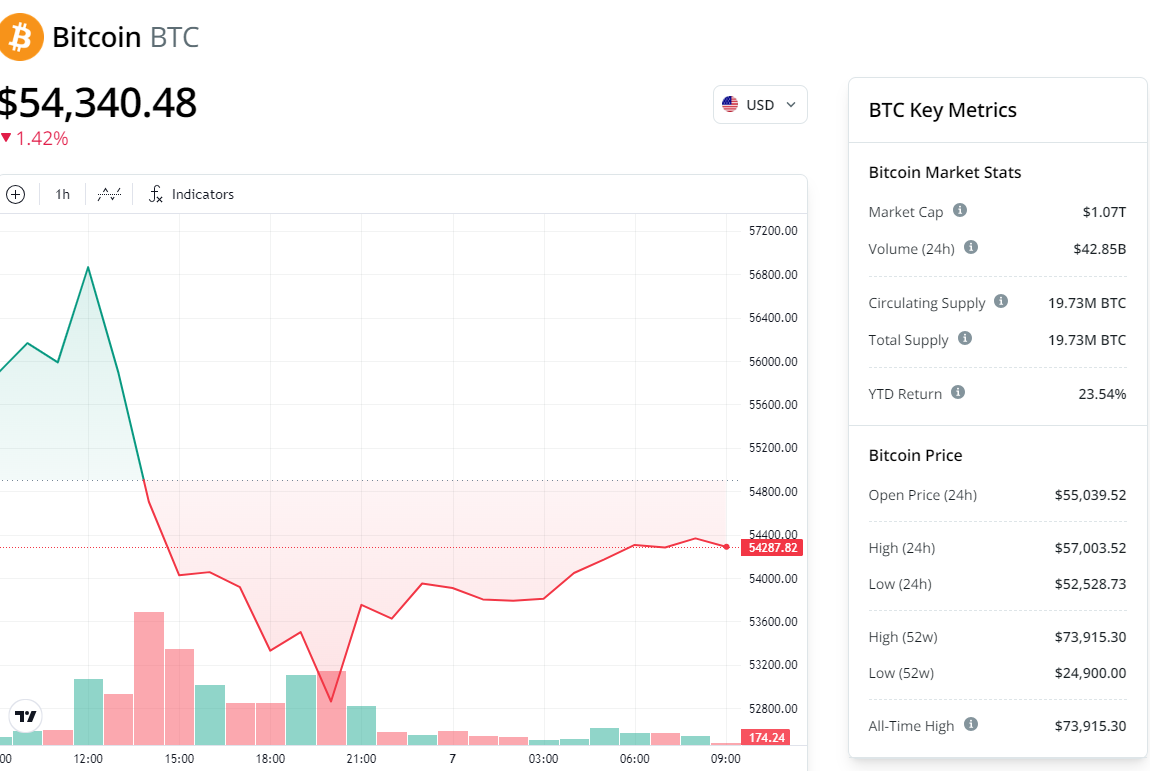The height and width of the screenshot is (771, 1150).
Task: Click the tallest red volume bar
Action: pyautogui.click(x=149, y=679)
